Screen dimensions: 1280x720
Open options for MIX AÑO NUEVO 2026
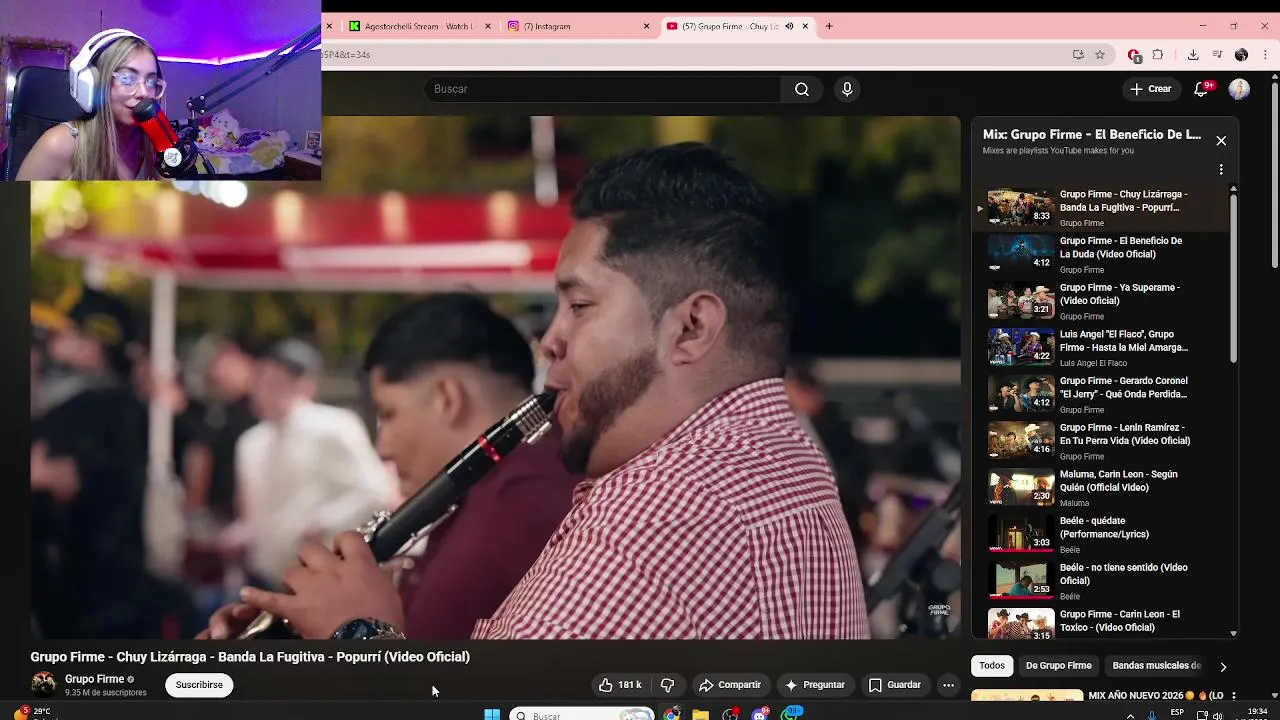pos(1233,696)
